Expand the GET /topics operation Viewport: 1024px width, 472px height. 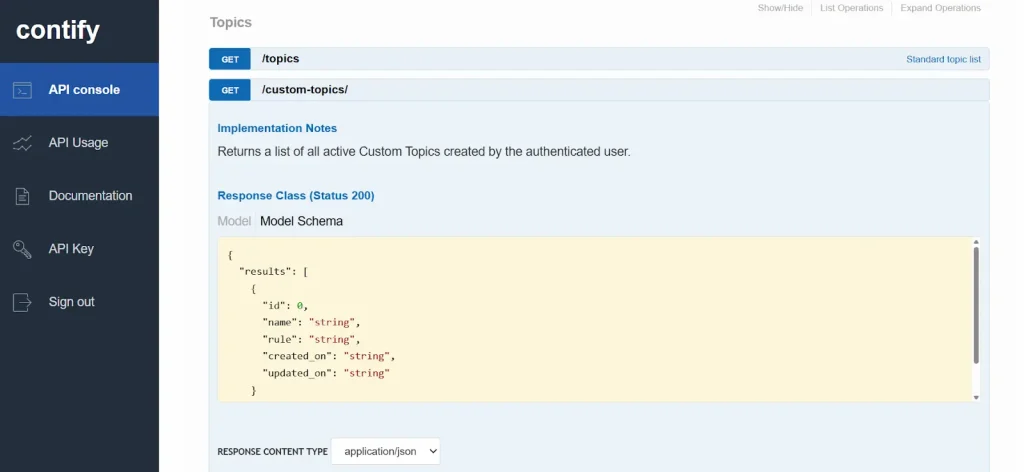point(280,59)
